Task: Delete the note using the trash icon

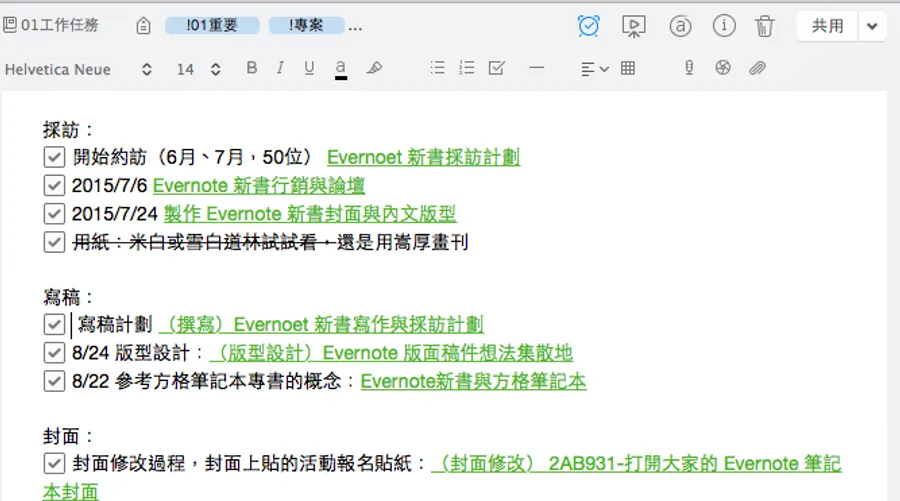Action: (x=765, y=26)
